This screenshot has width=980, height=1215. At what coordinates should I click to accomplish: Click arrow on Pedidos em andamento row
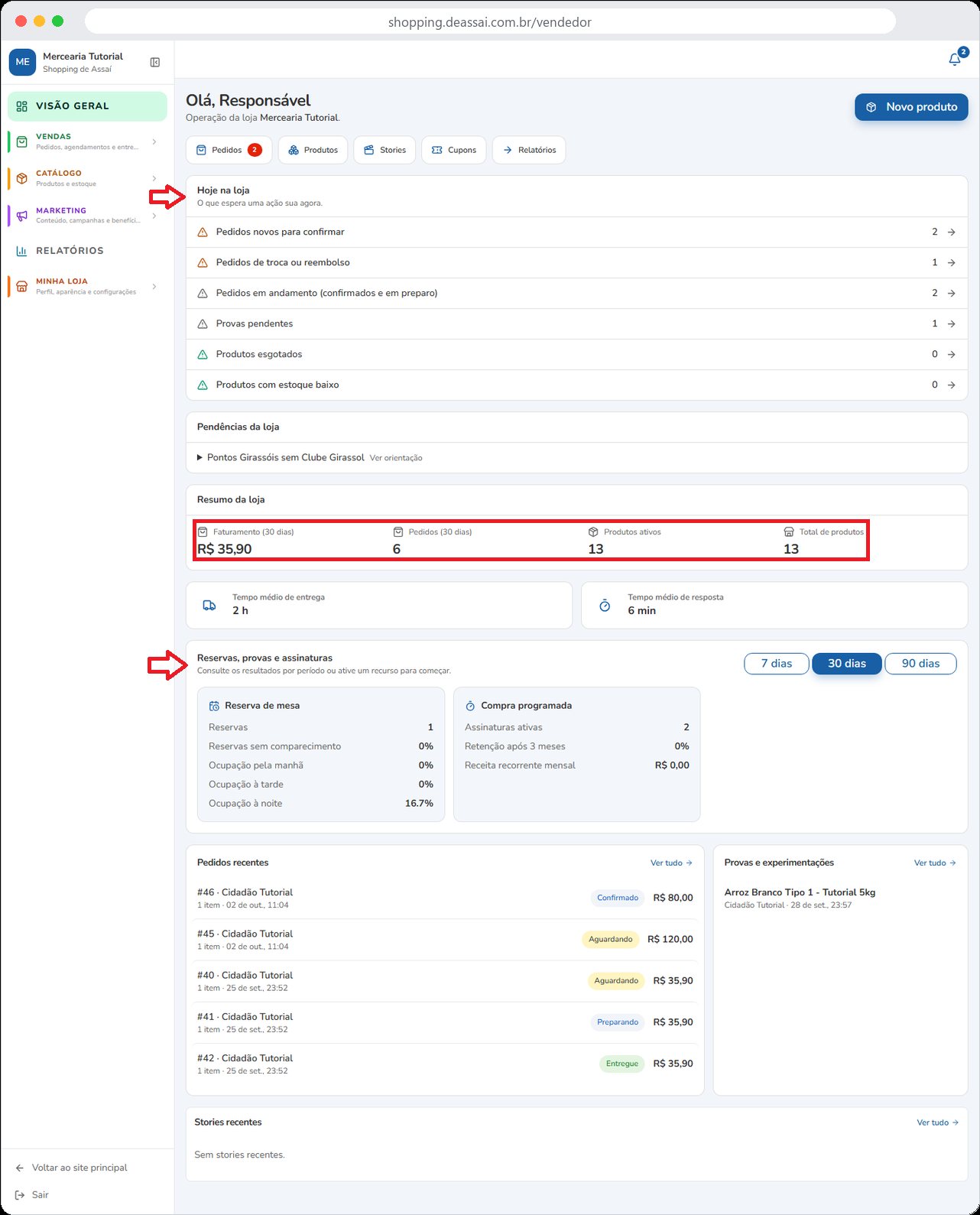952,294
